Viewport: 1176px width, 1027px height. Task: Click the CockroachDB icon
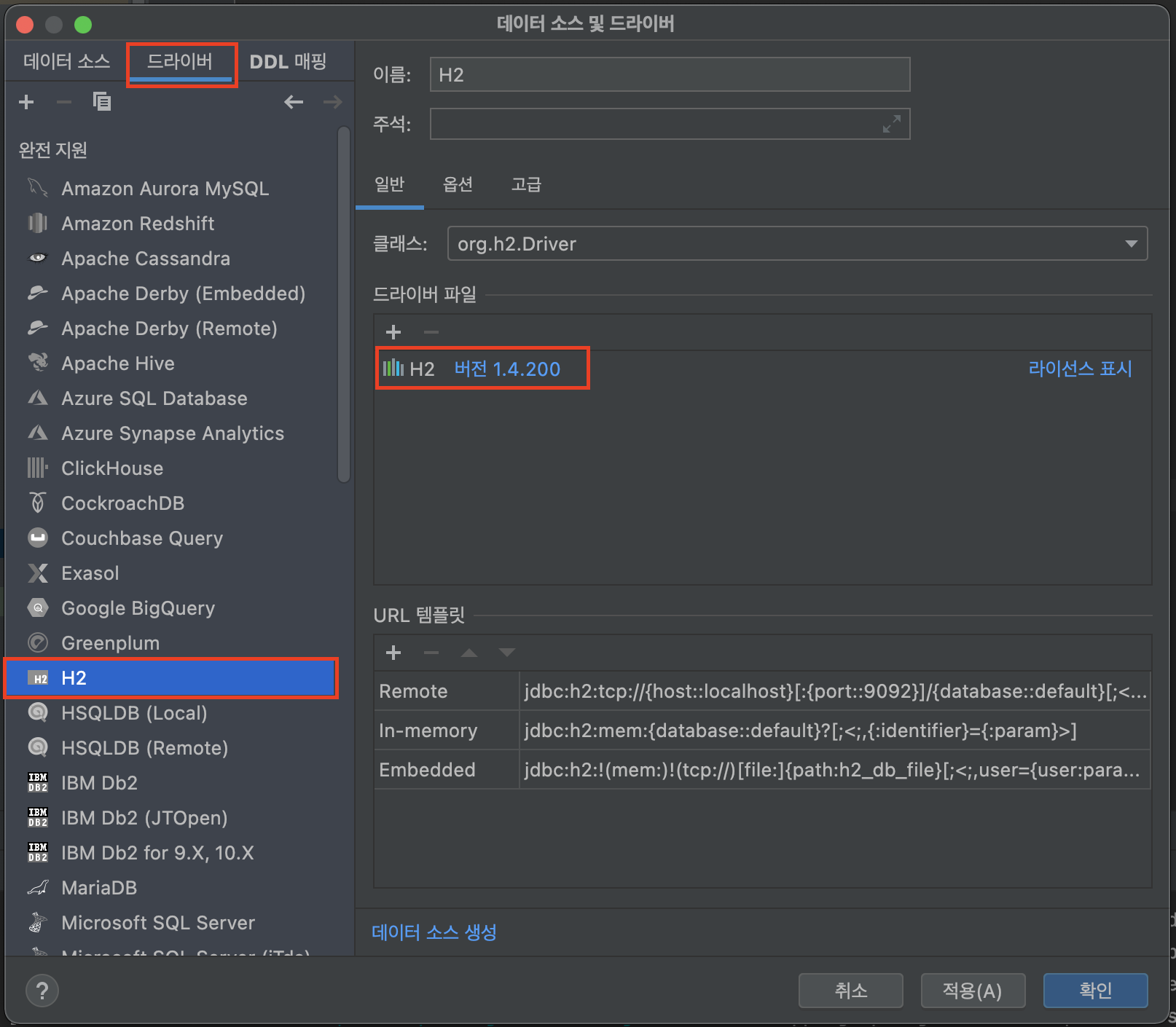click(x=38, y=503)
